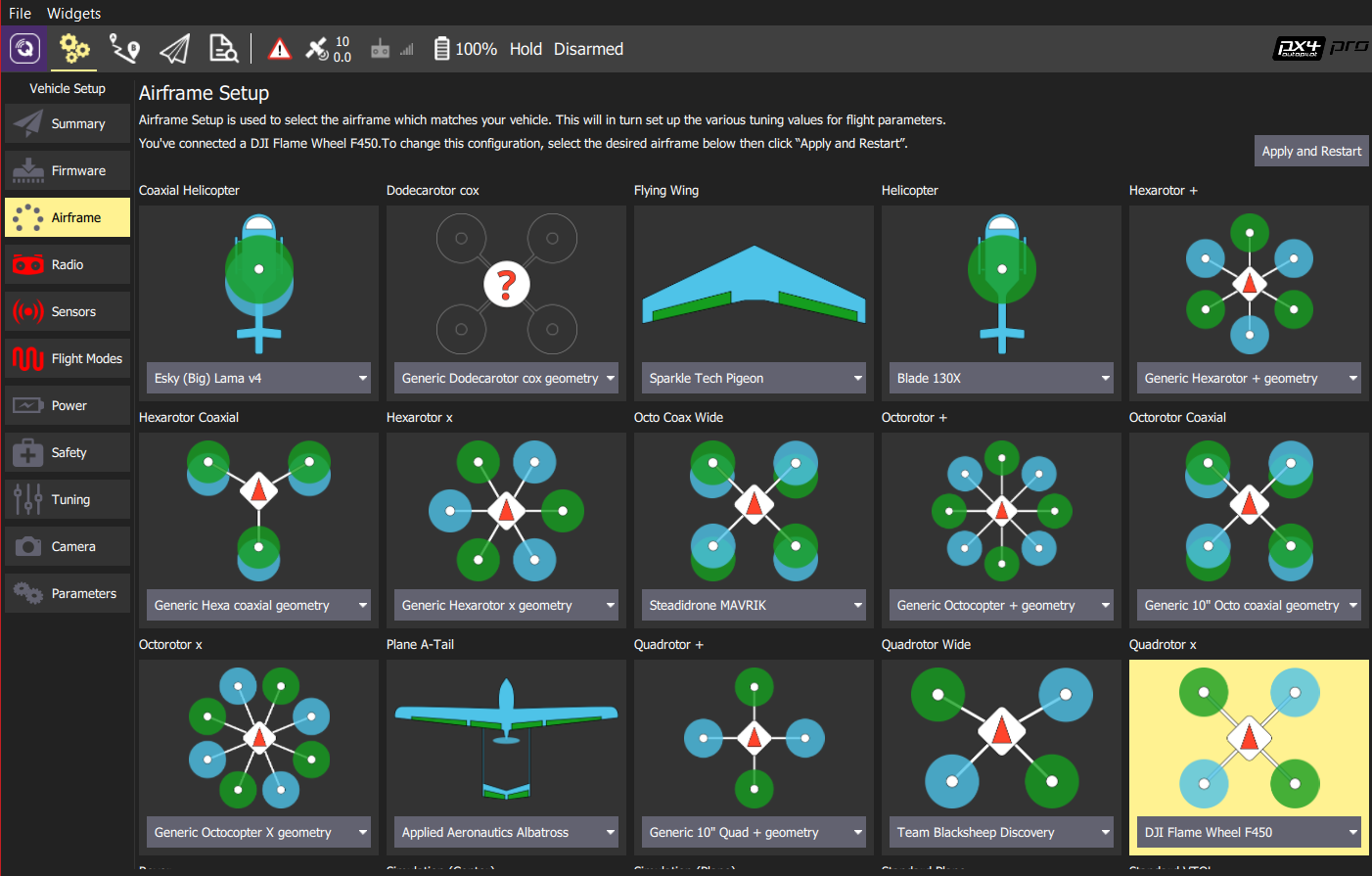The width and height of the screenshot is (1372, 876).
Task: Go to the Sensors setup page
Action: [68, 311]
